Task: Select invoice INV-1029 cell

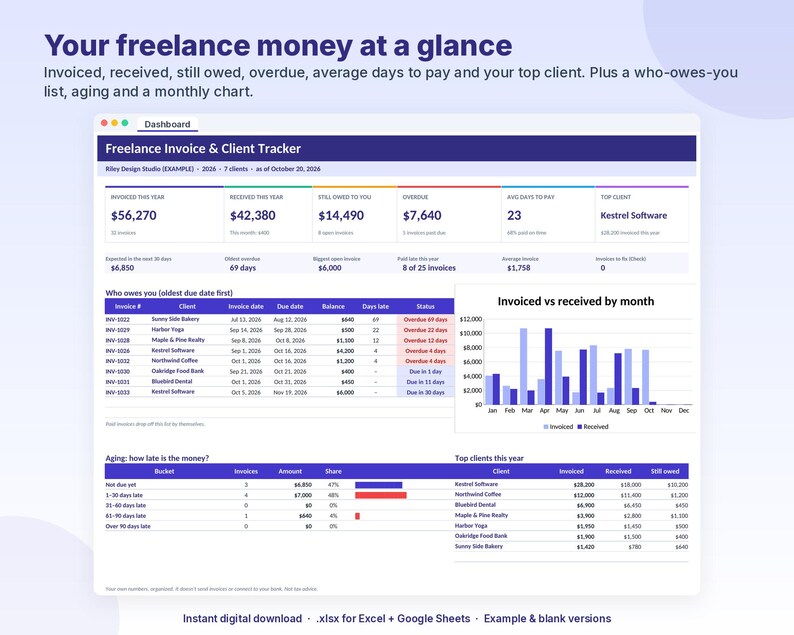Action: click(x=117, y=330)
